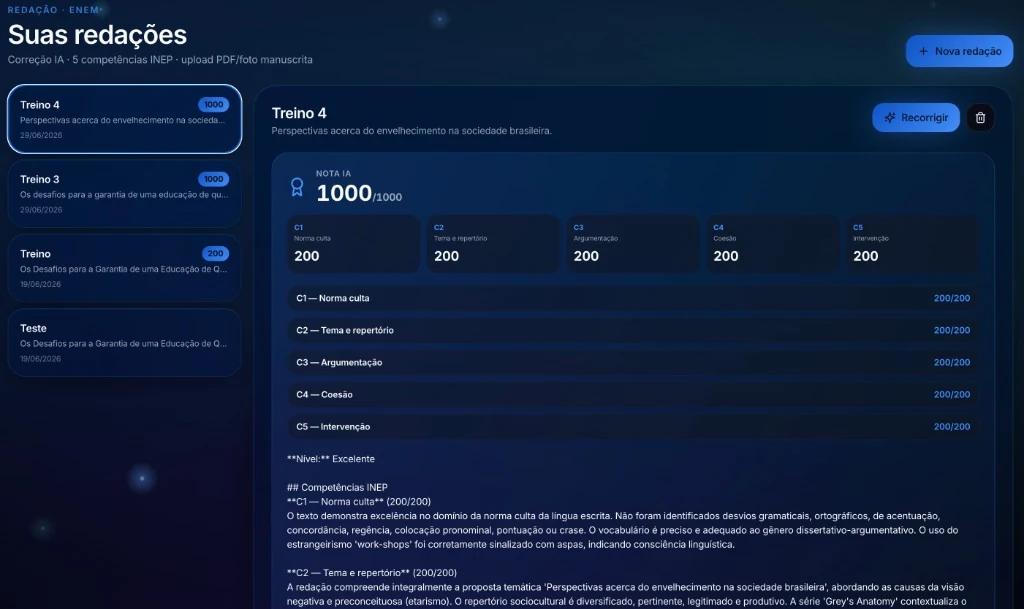Expand the C5 — Intervenção row

[632, 426]
